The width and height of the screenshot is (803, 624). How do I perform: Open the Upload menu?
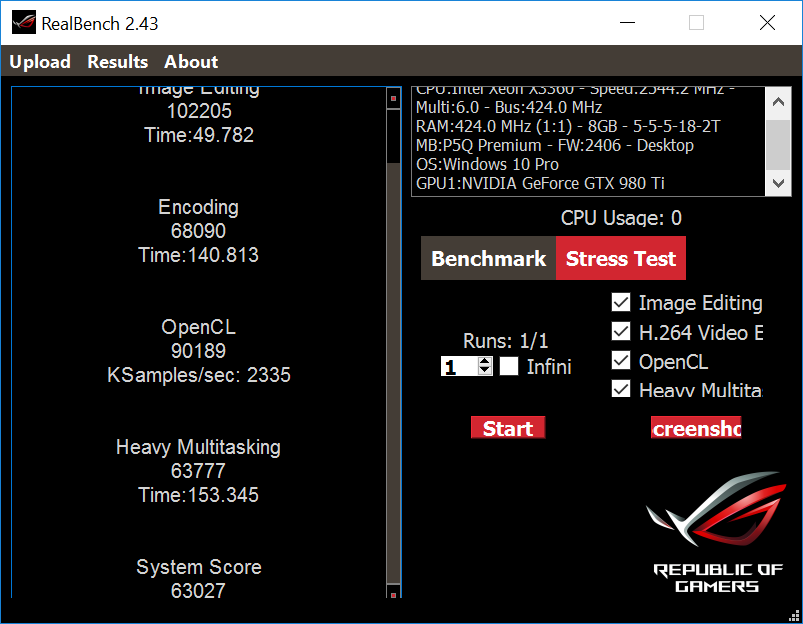(40, 62)
